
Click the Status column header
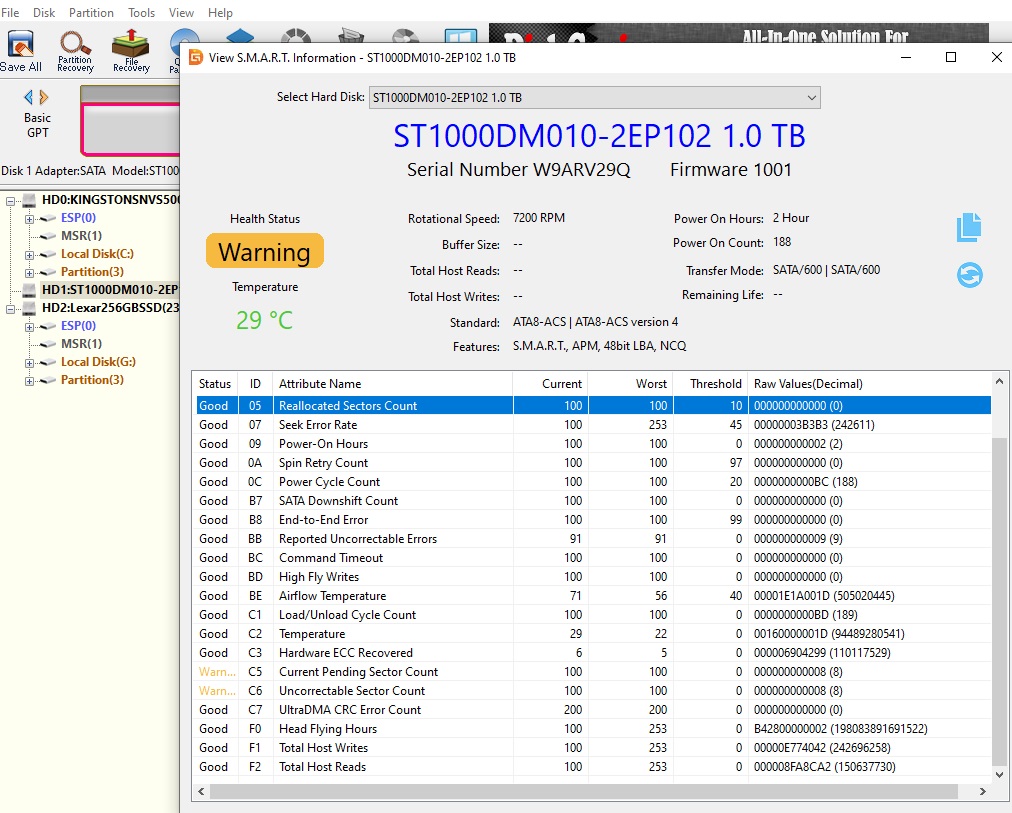click(x=216, y=384)
